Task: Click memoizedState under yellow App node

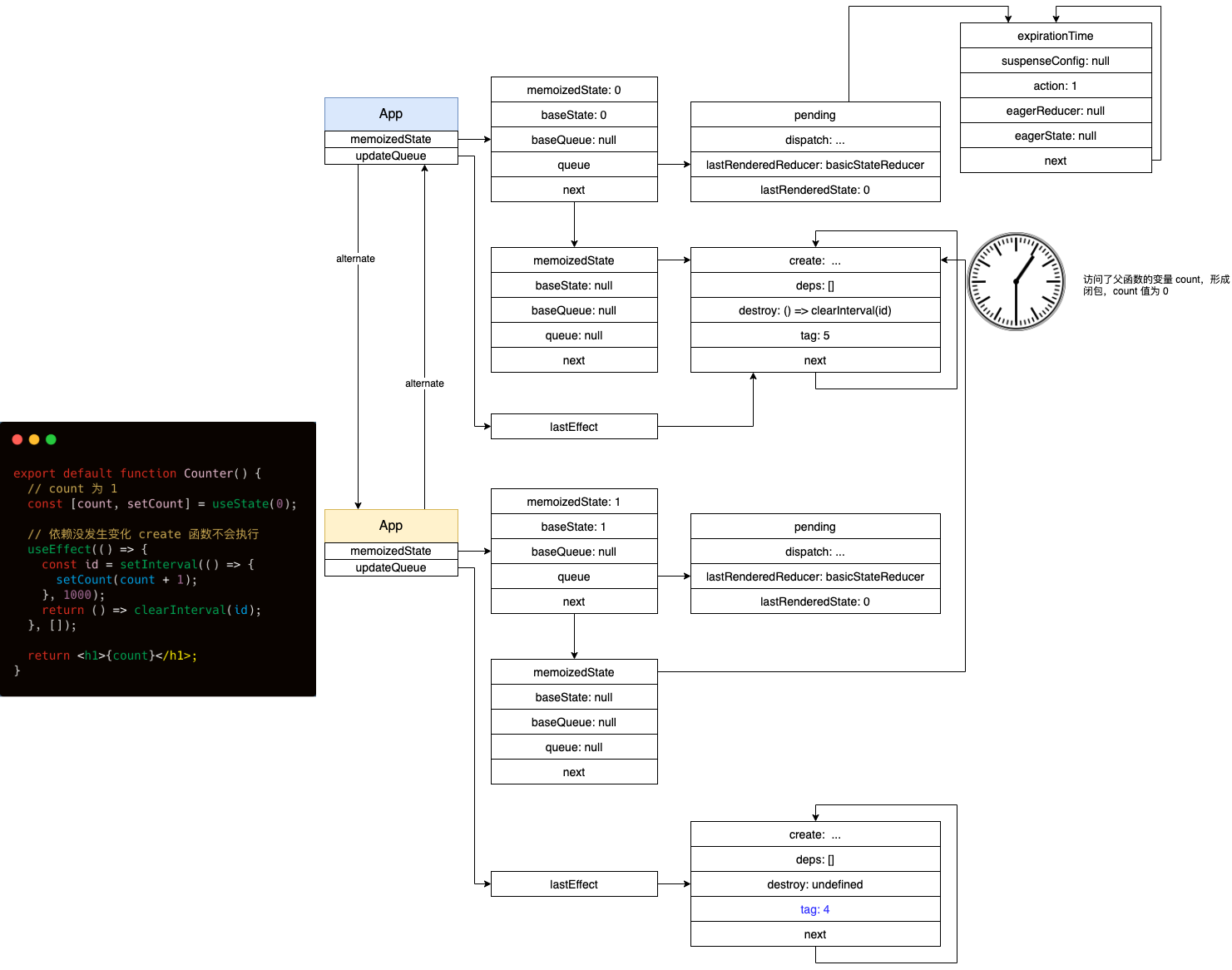Action: (391, 551)
